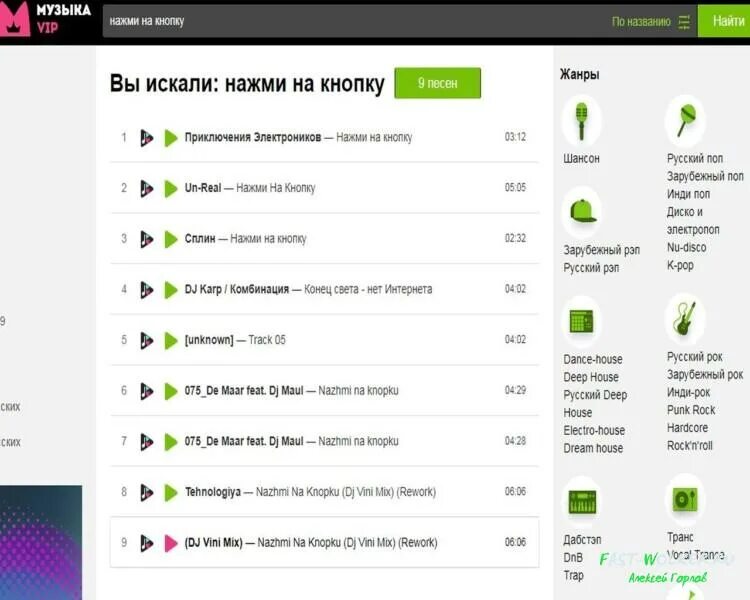Open Русский рэп genre link
The height and width of the screenshot is (600, 750).
coord(591,268)
